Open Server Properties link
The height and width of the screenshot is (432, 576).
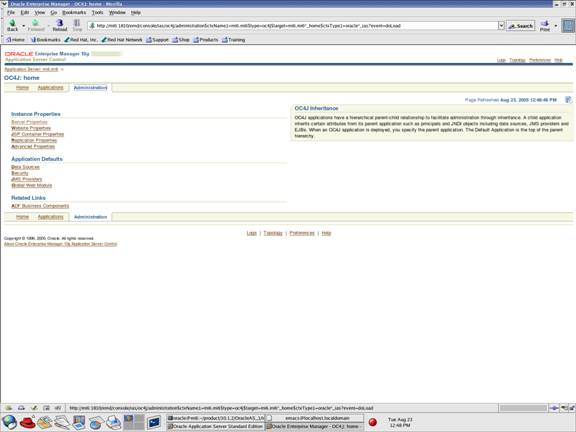(x=29, y=122)
